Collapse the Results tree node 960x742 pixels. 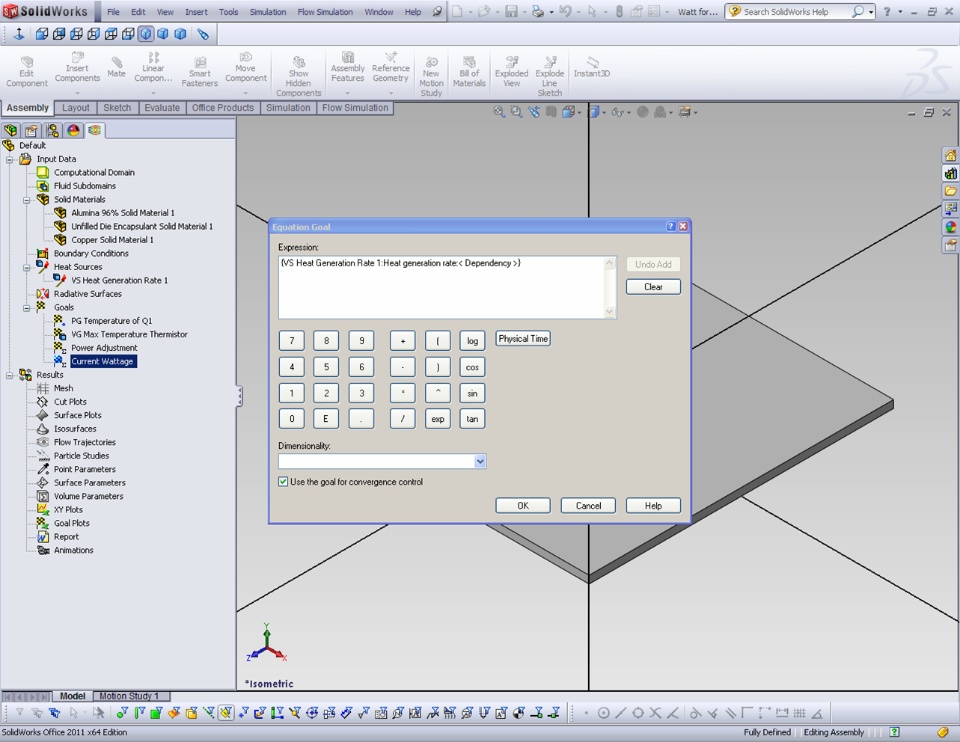point(9,375)
